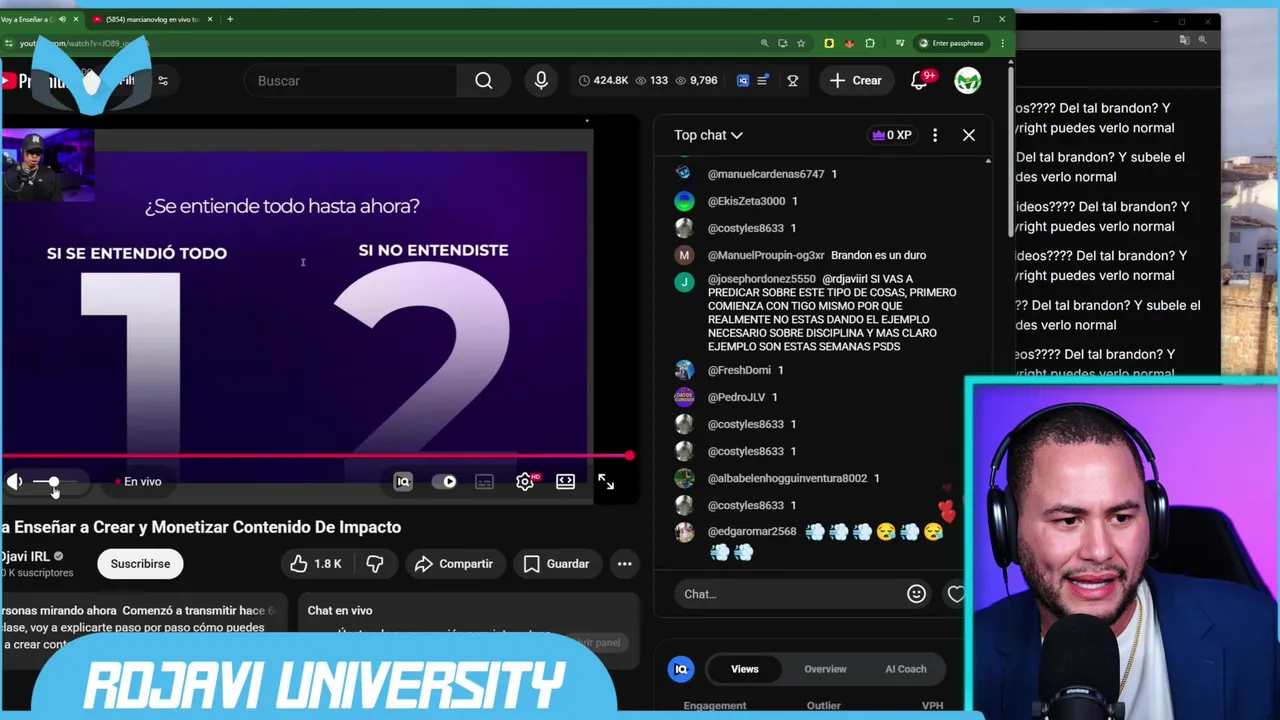Click the YouTube search magnifier button
Viewport: 1280px width, 720px height.
[x=484, y=81]
